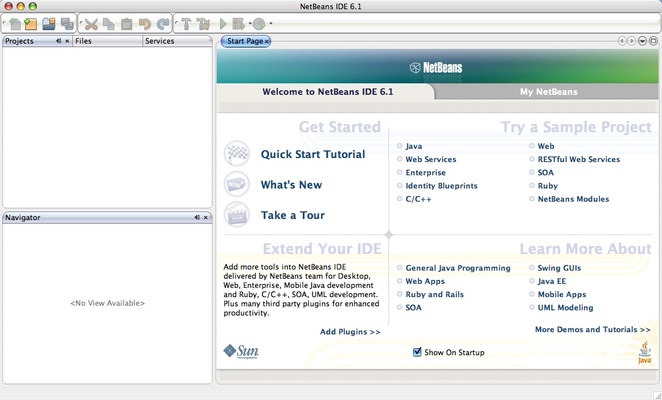Viewport: 662px width, 400px height.
Task: Open the Debug button dropdown arrow
Action: click(250, 24)
